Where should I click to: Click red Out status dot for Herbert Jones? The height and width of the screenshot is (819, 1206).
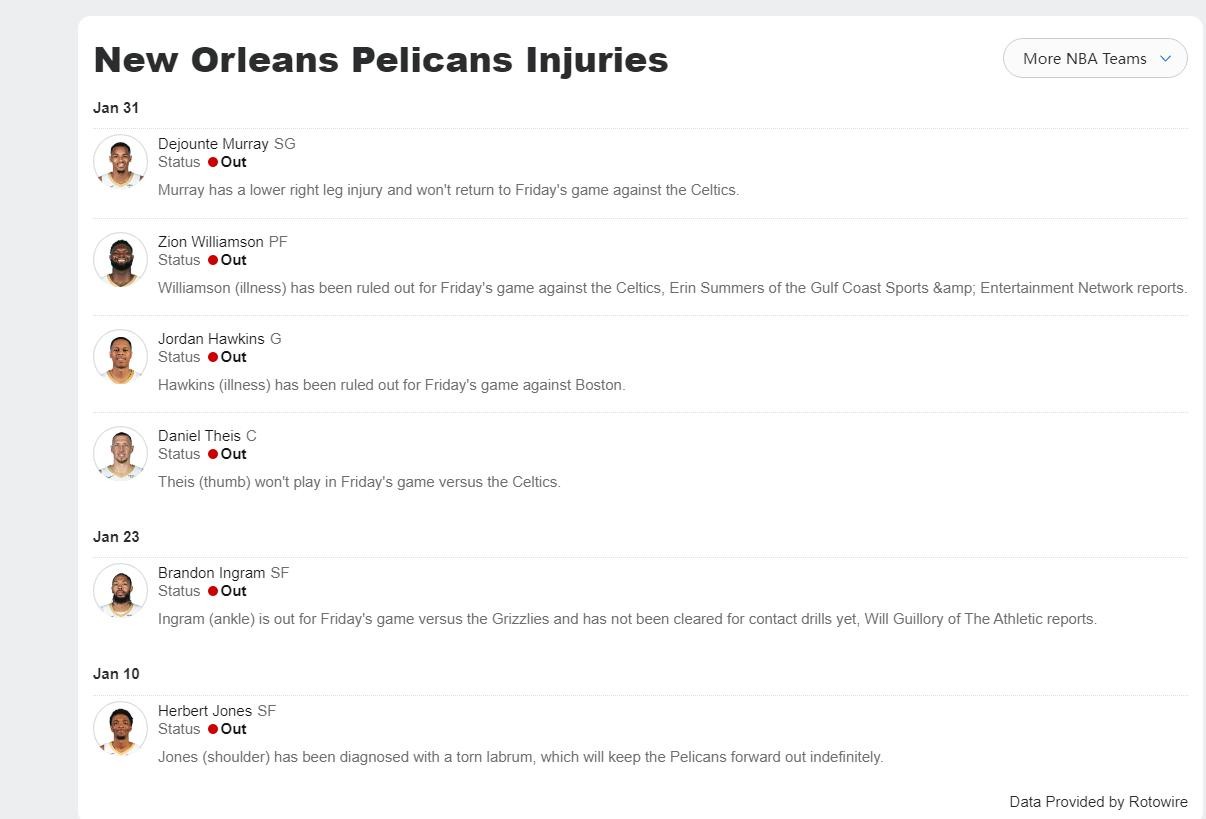click(213, 729)
